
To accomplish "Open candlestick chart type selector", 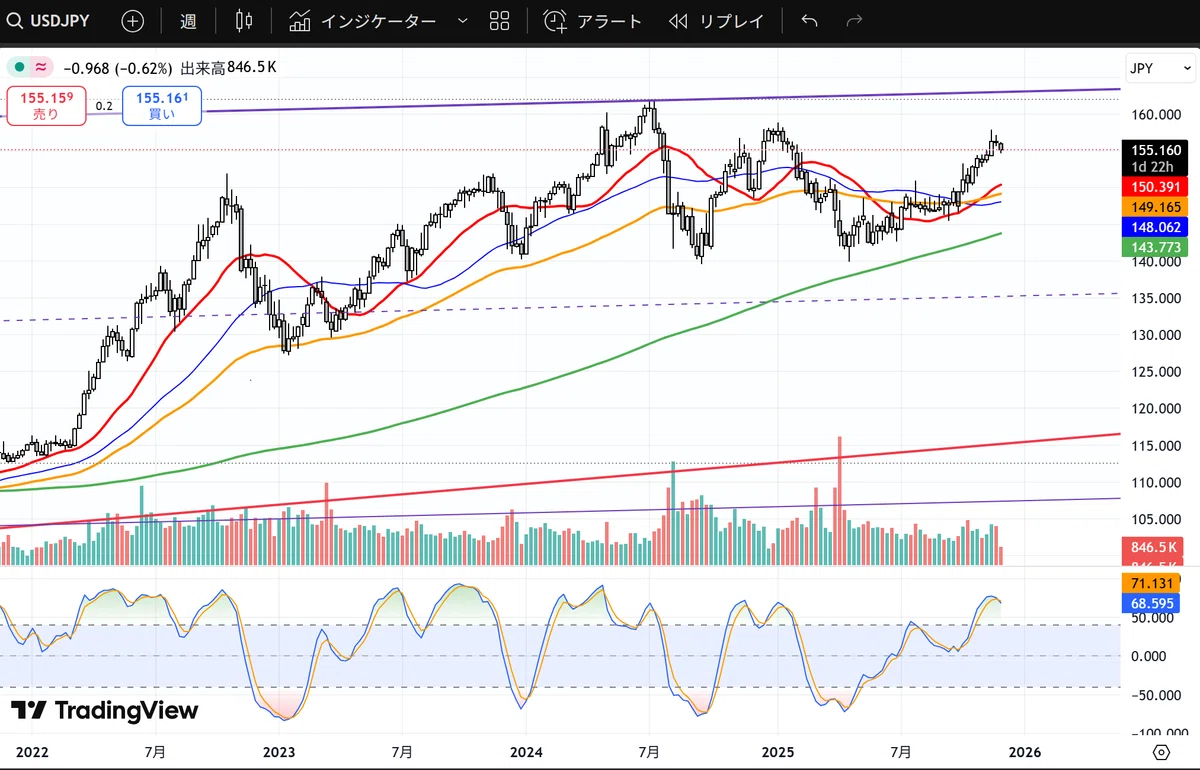I will tap(245, 21).
